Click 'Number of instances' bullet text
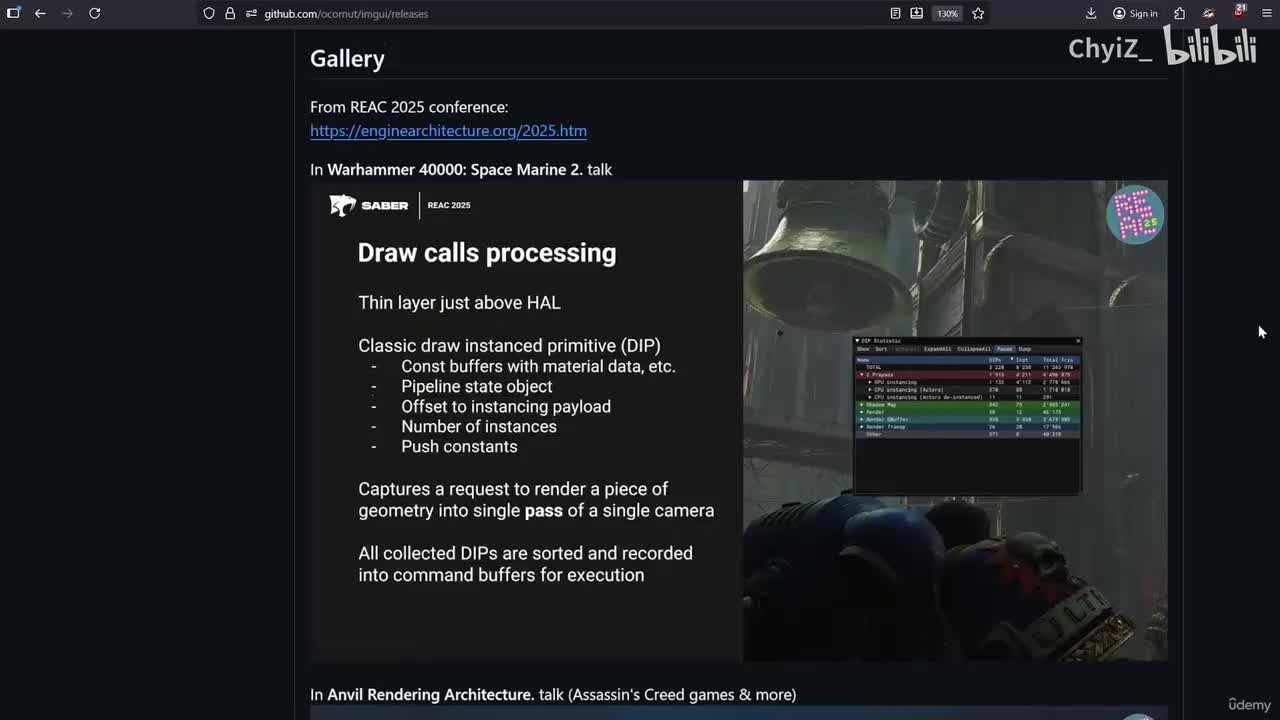This screenshot has width=1280, height=720. click(479, 426)
